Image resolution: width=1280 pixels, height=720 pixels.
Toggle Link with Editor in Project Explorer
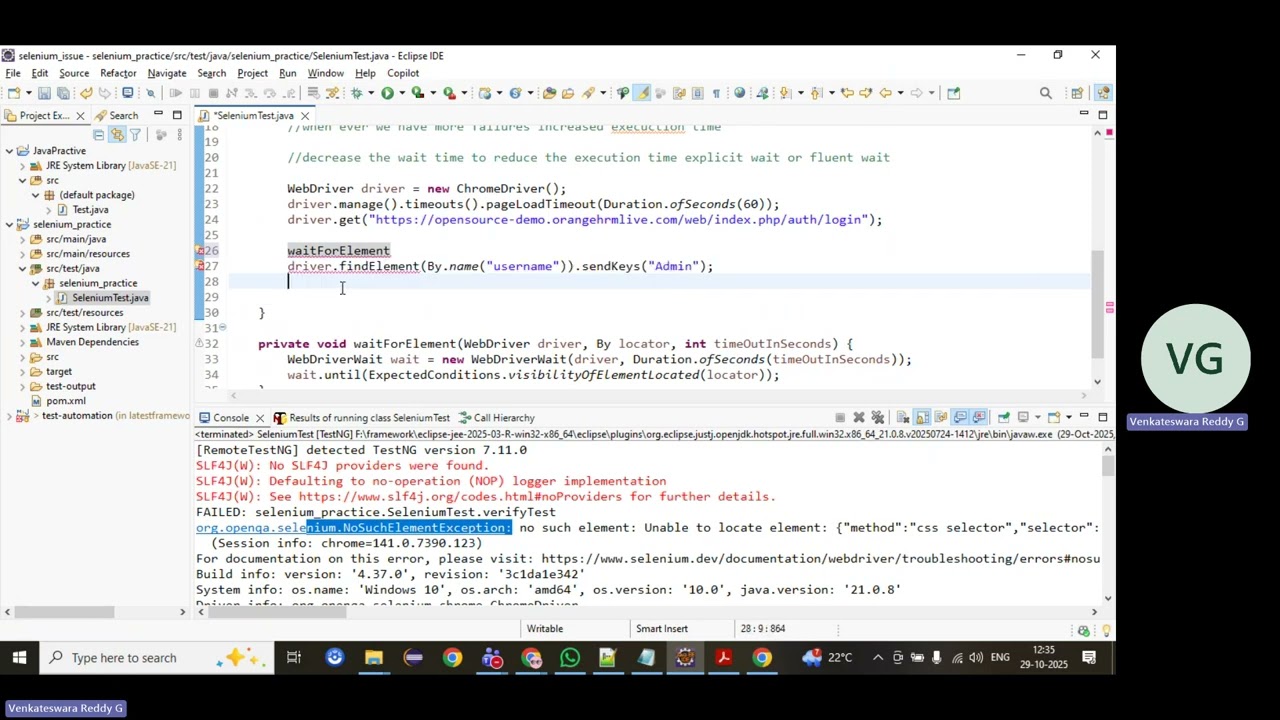click(x=117, y=134)
